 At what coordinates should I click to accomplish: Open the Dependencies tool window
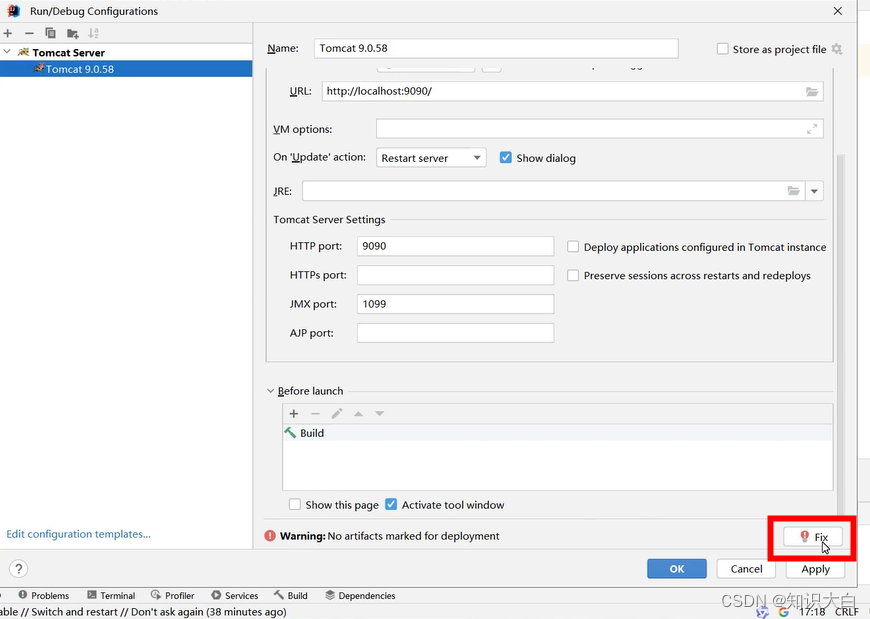click(360, 595)
